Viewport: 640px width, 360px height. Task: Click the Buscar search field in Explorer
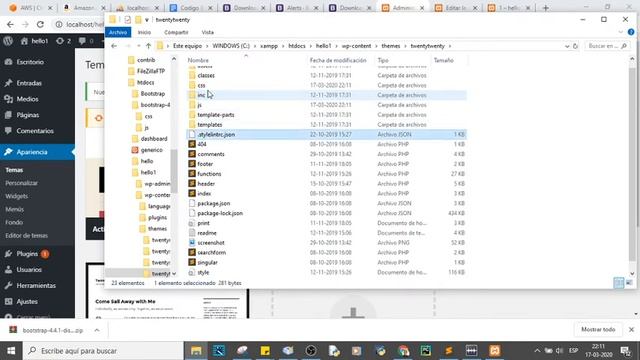coord(607,46)
